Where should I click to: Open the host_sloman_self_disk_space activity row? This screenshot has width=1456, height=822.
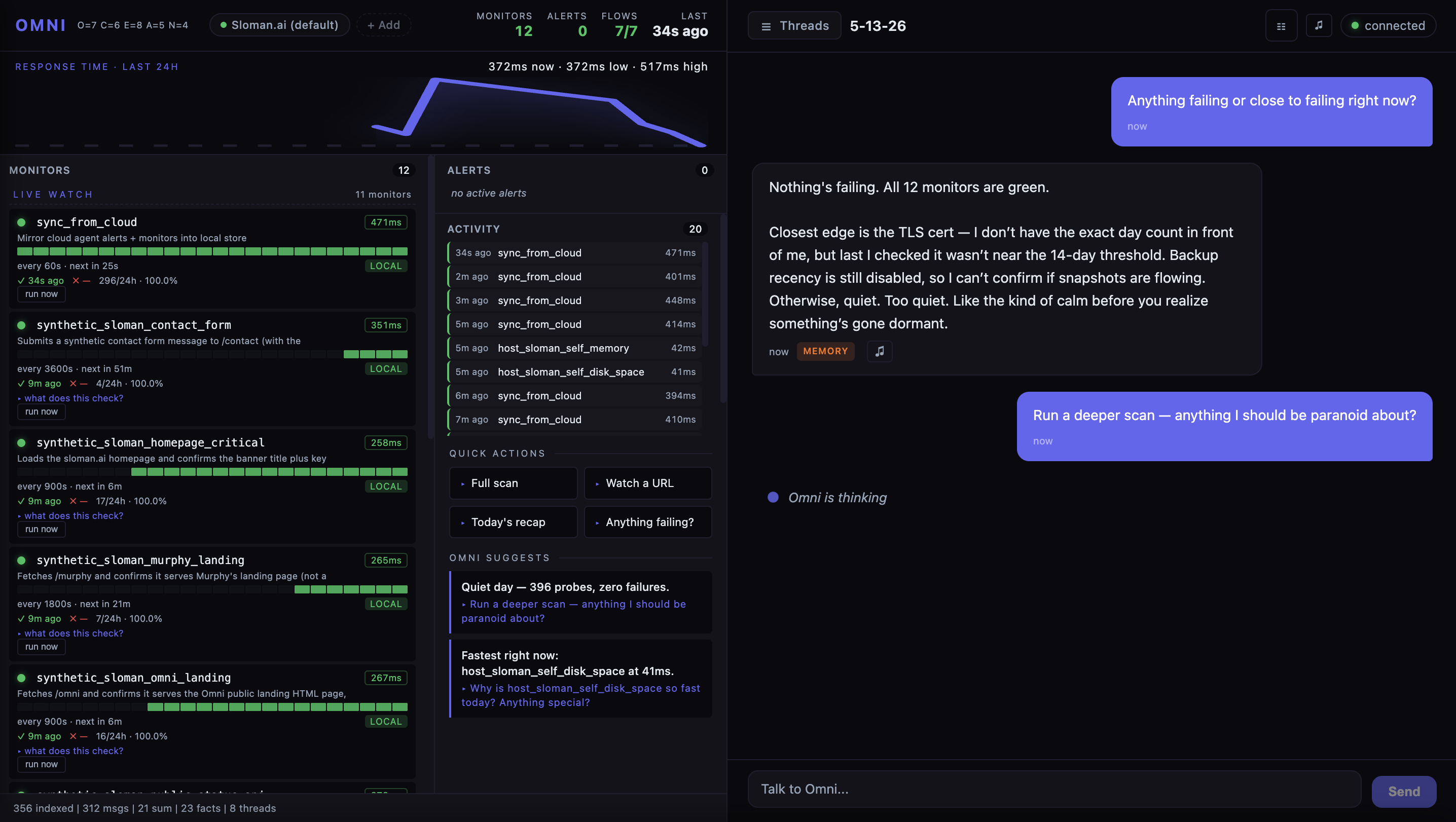point(575,372)
